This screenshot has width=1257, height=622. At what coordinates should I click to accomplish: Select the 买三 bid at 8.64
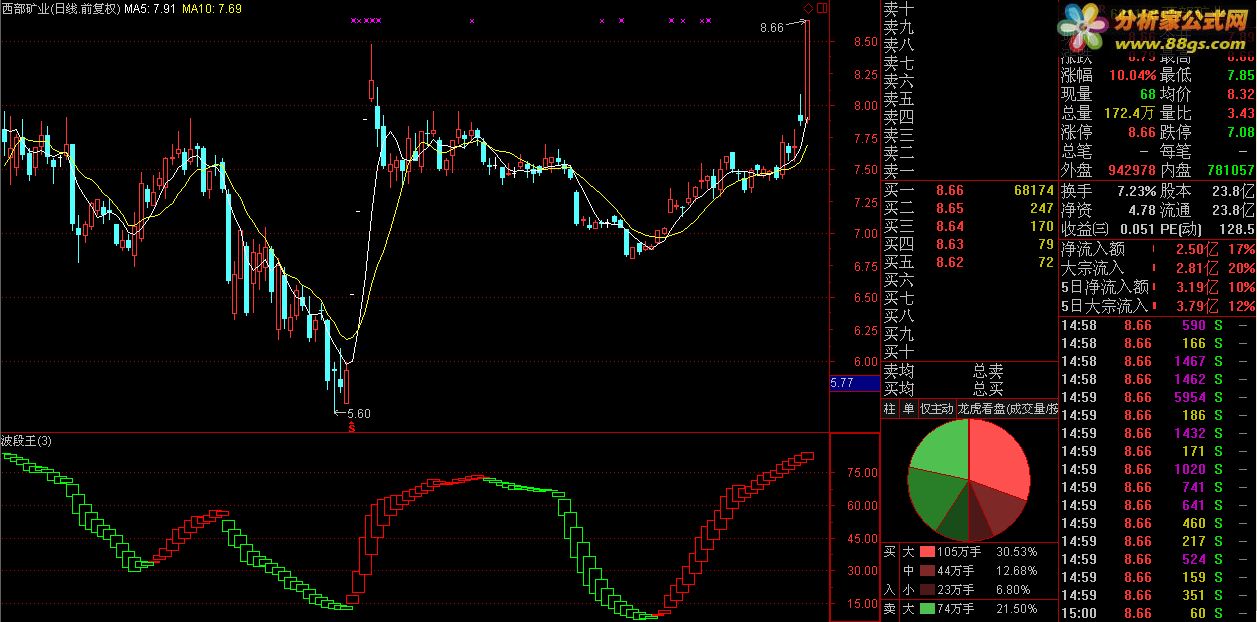pos(969,226)
